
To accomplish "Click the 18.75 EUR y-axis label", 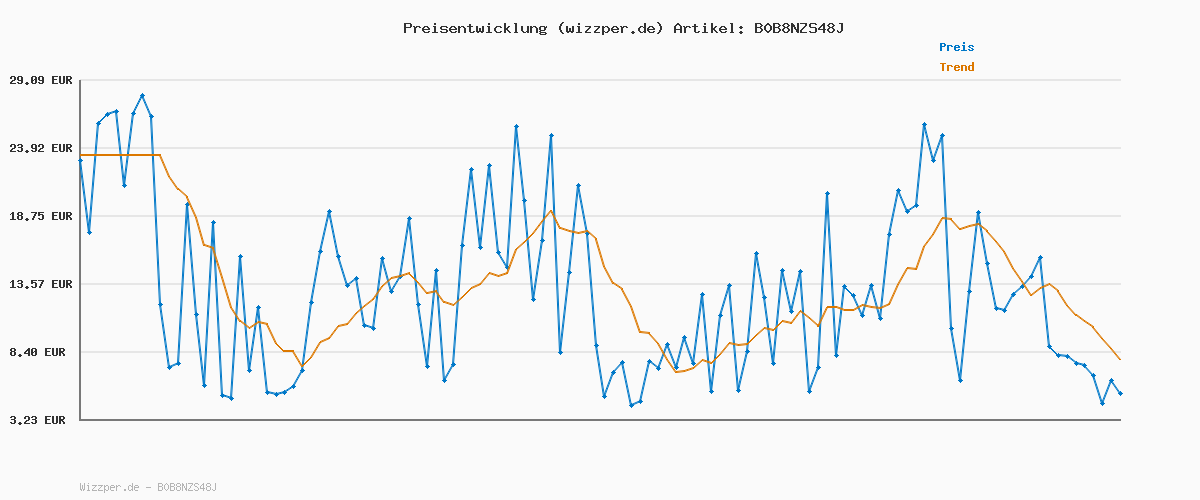I will [41, 216].
